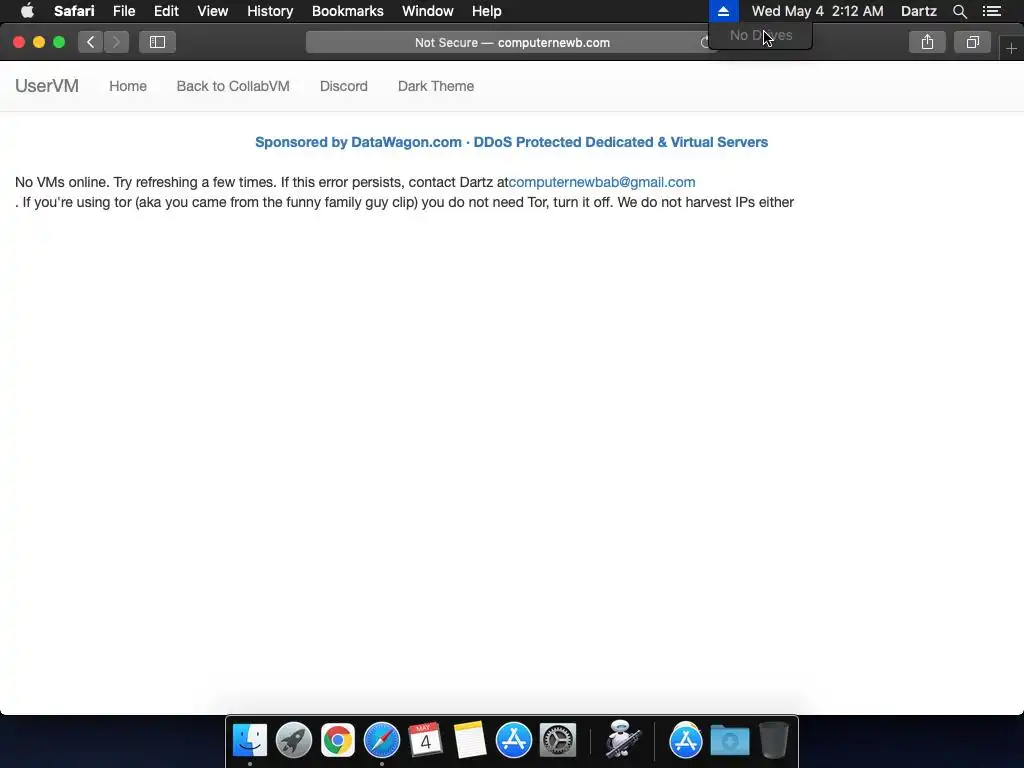The height and width of the screenshot is (768, 1024).
Task: Open the Apple menu
Action: (x=27, y=11)
